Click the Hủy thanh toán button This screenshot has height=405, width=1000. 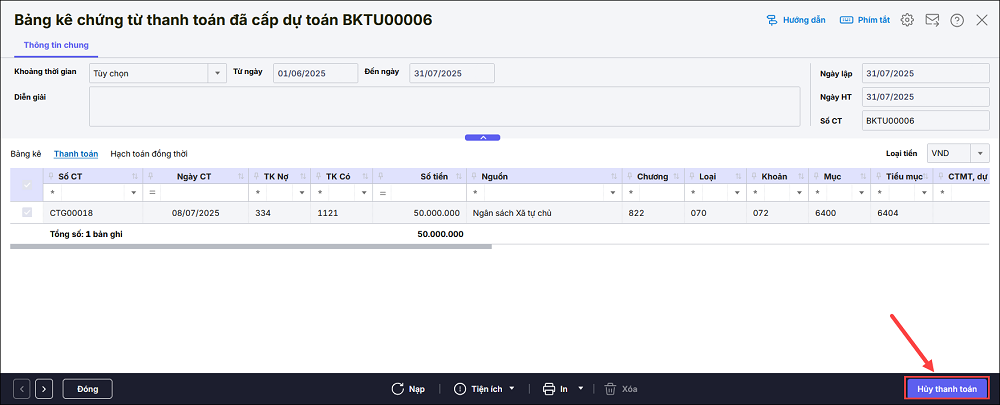click(x=946, y=388)
